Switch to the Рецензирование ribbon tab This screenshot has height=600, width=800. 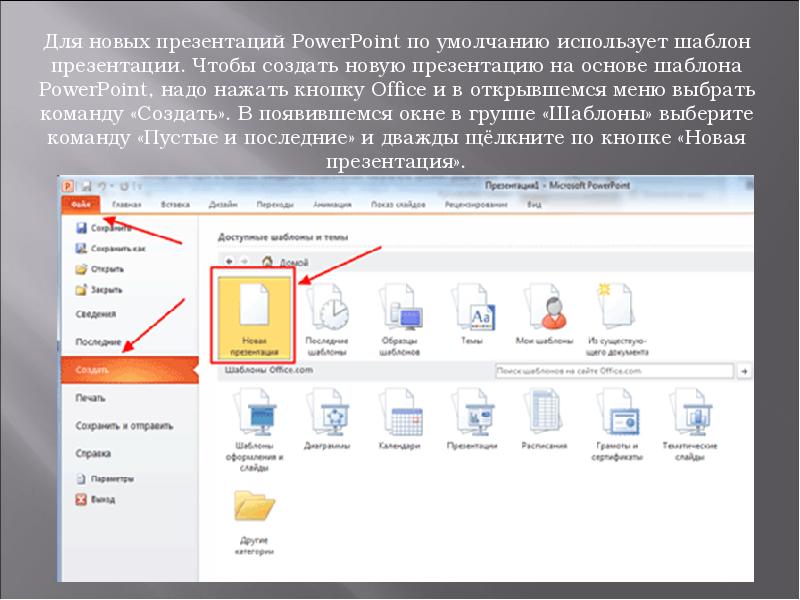click(476, 205)
